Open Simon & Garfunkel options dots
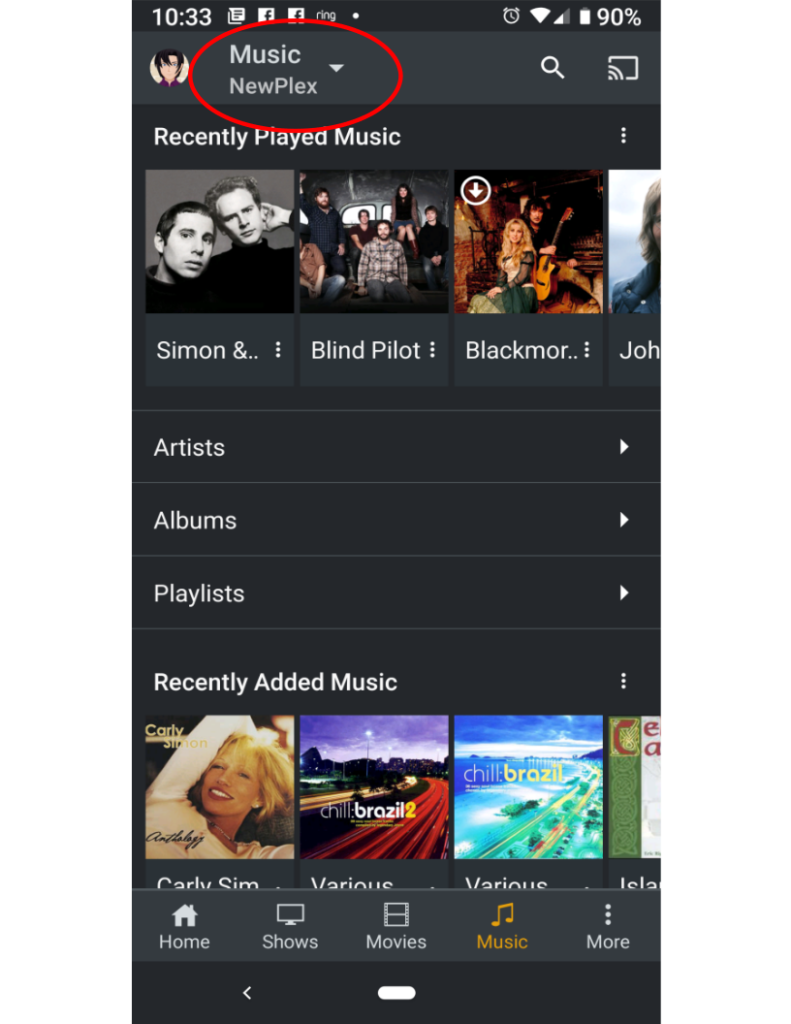The height and width of the screenshot is (1024, 791). click(x=278, y=350)
